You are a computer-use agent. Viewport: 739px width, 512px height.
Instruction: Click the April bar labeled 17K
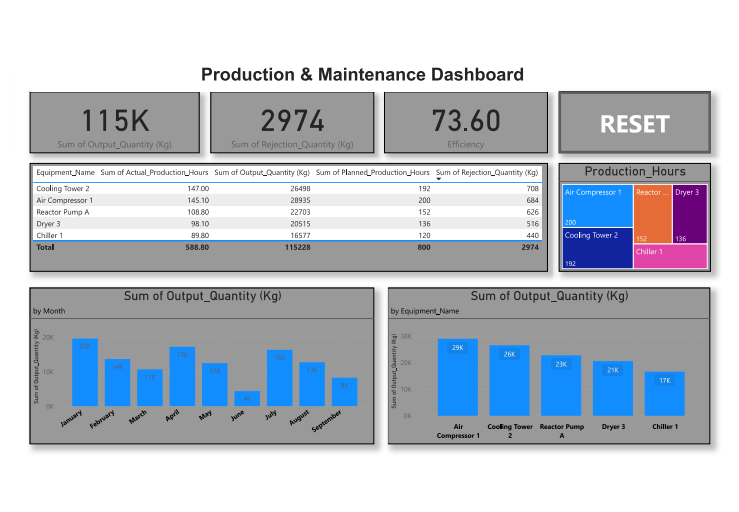[182, 377]
